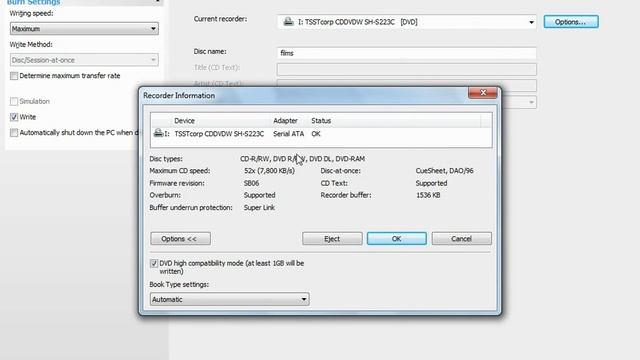Click the OK status cell in device row
The width and height of the screenshot is (640, 360).
click(316, 134)
